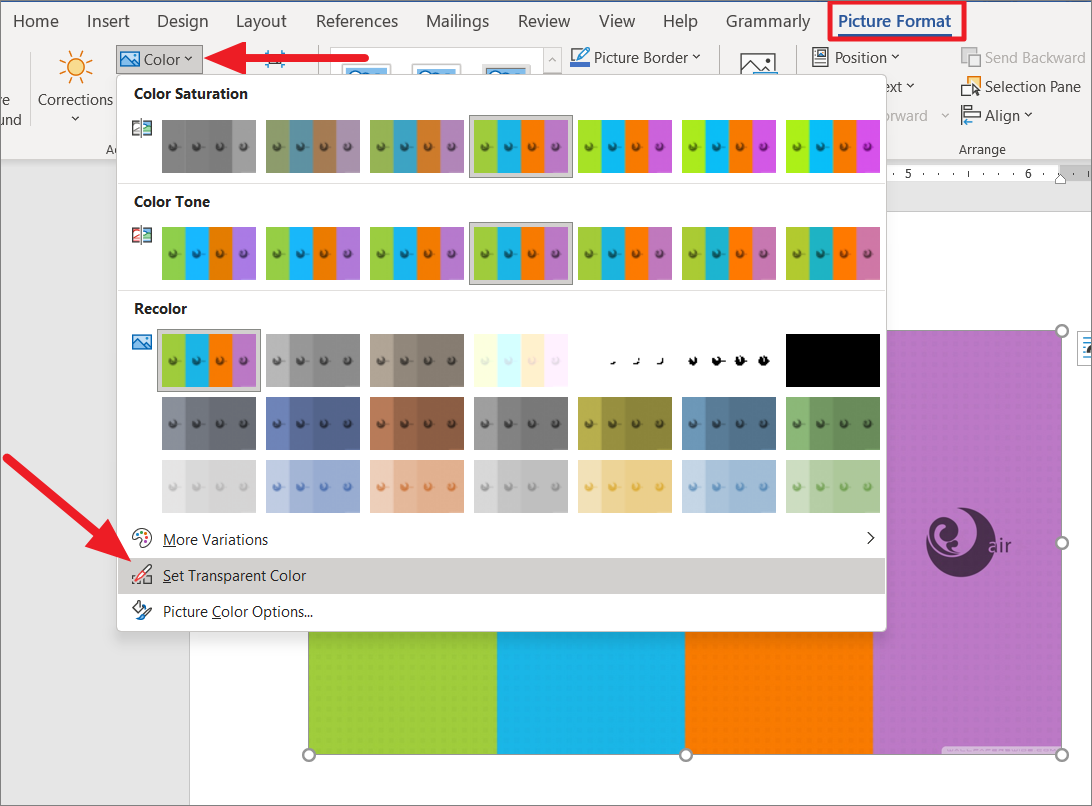Select the light gold recolor thumbnail
This screenshot has width=1092, height=806.
click(625, 486)
